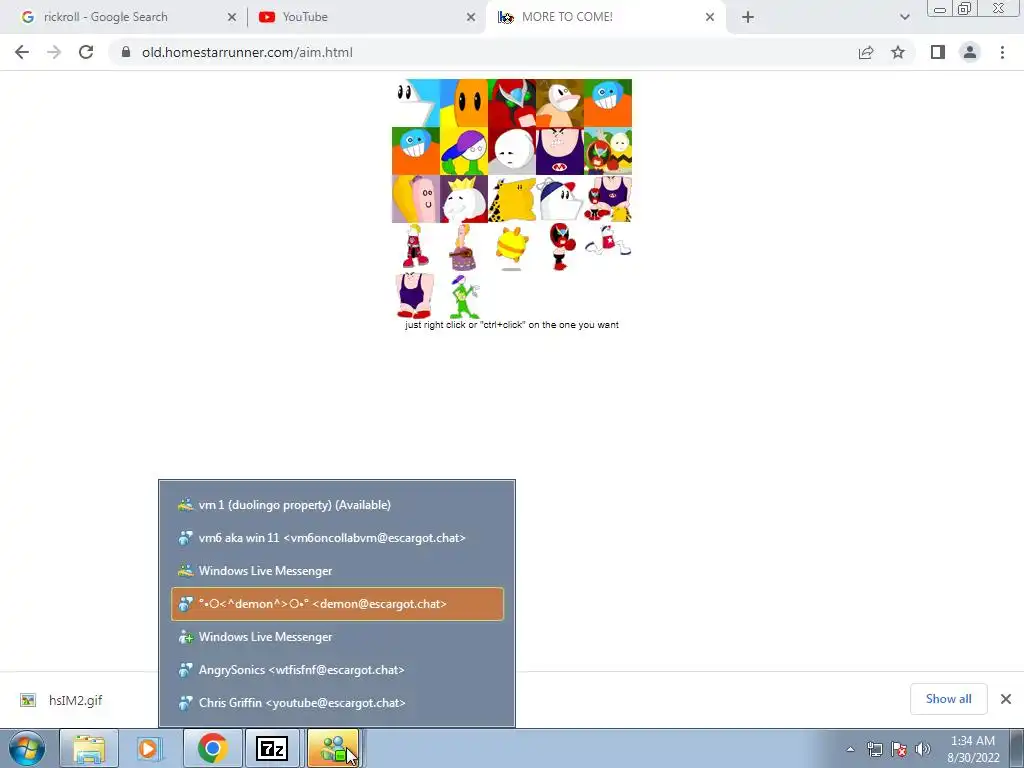Open the Windows Start menu
The image size is (1024, 768).
(x=27, y=748)
